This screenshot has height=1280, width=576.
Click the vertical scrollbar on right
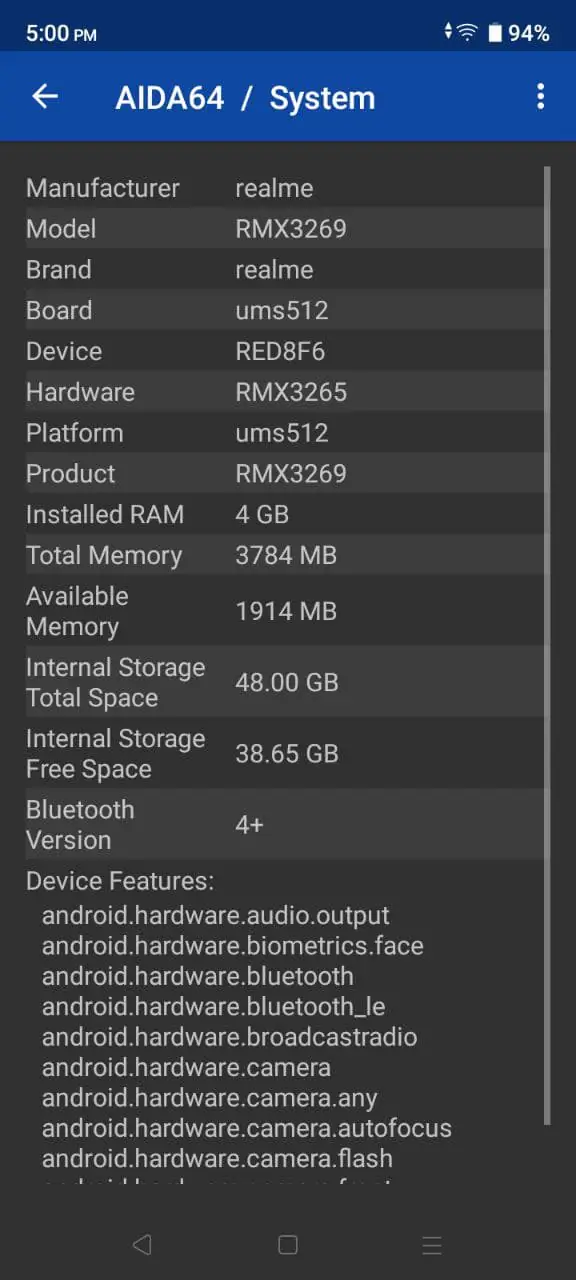pos(547,645)
